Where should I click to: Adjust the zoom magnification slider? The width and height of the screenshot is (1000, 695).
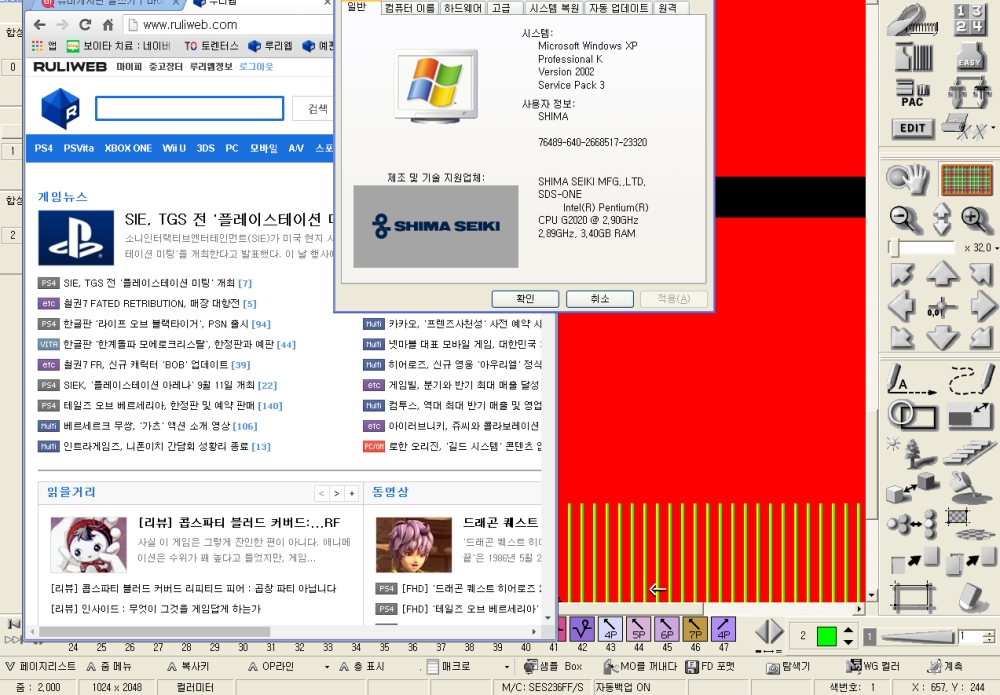[x=922, y=247]
